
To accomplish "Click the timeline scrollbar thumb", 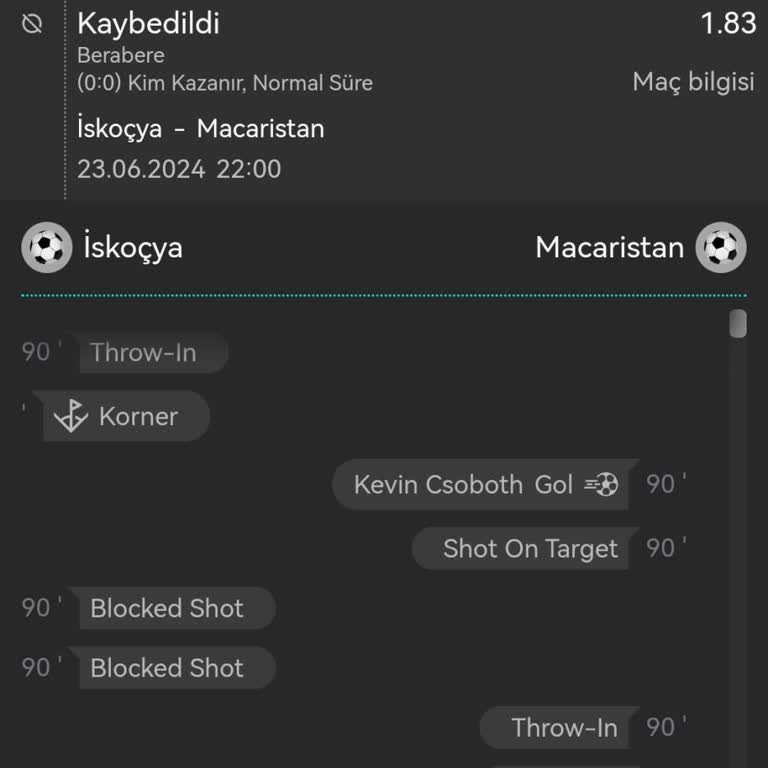I will [738, 324].
